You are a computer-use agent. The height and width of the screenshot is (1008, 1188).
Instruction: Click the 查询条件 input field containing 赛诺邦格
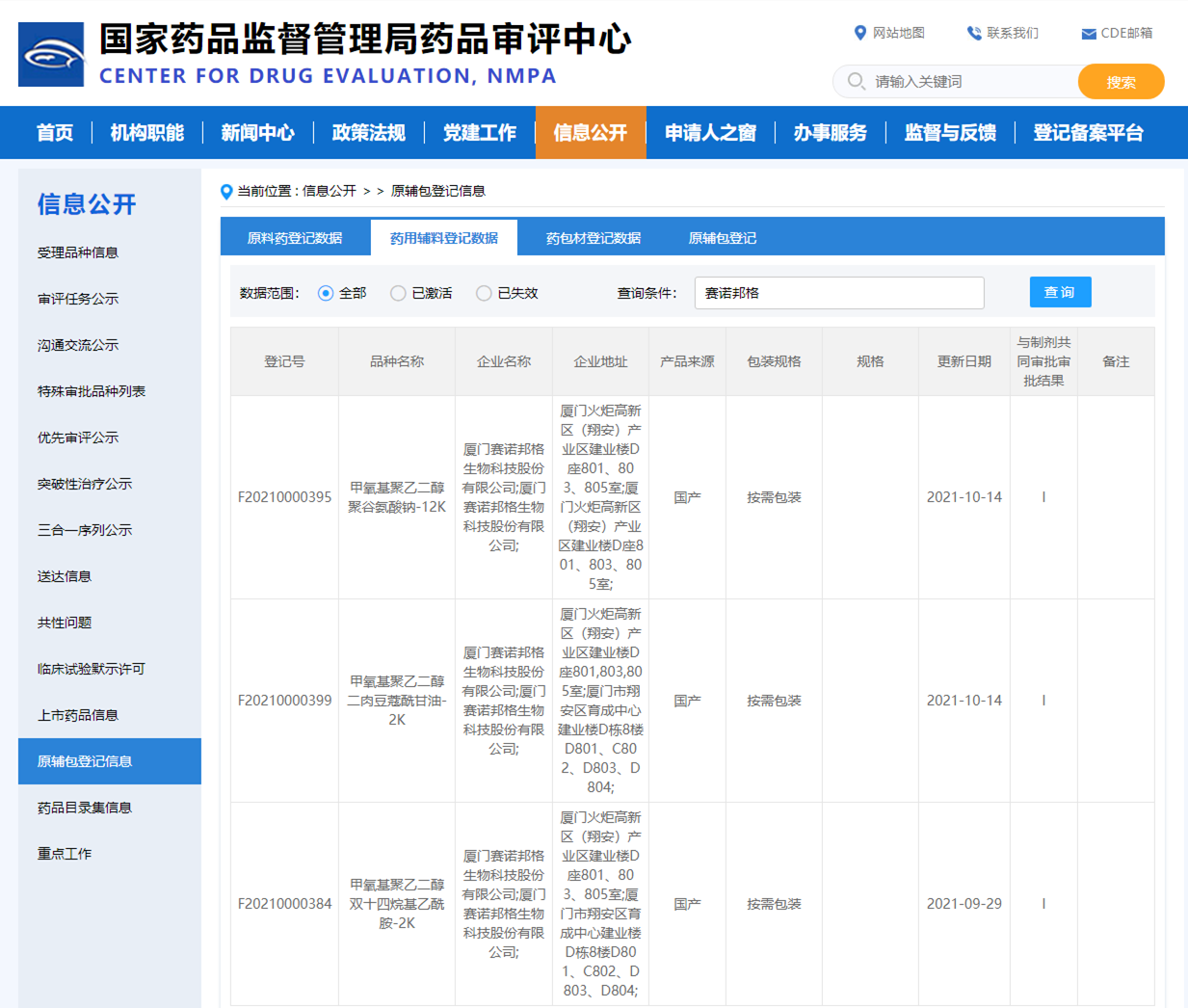coord(839,292)
